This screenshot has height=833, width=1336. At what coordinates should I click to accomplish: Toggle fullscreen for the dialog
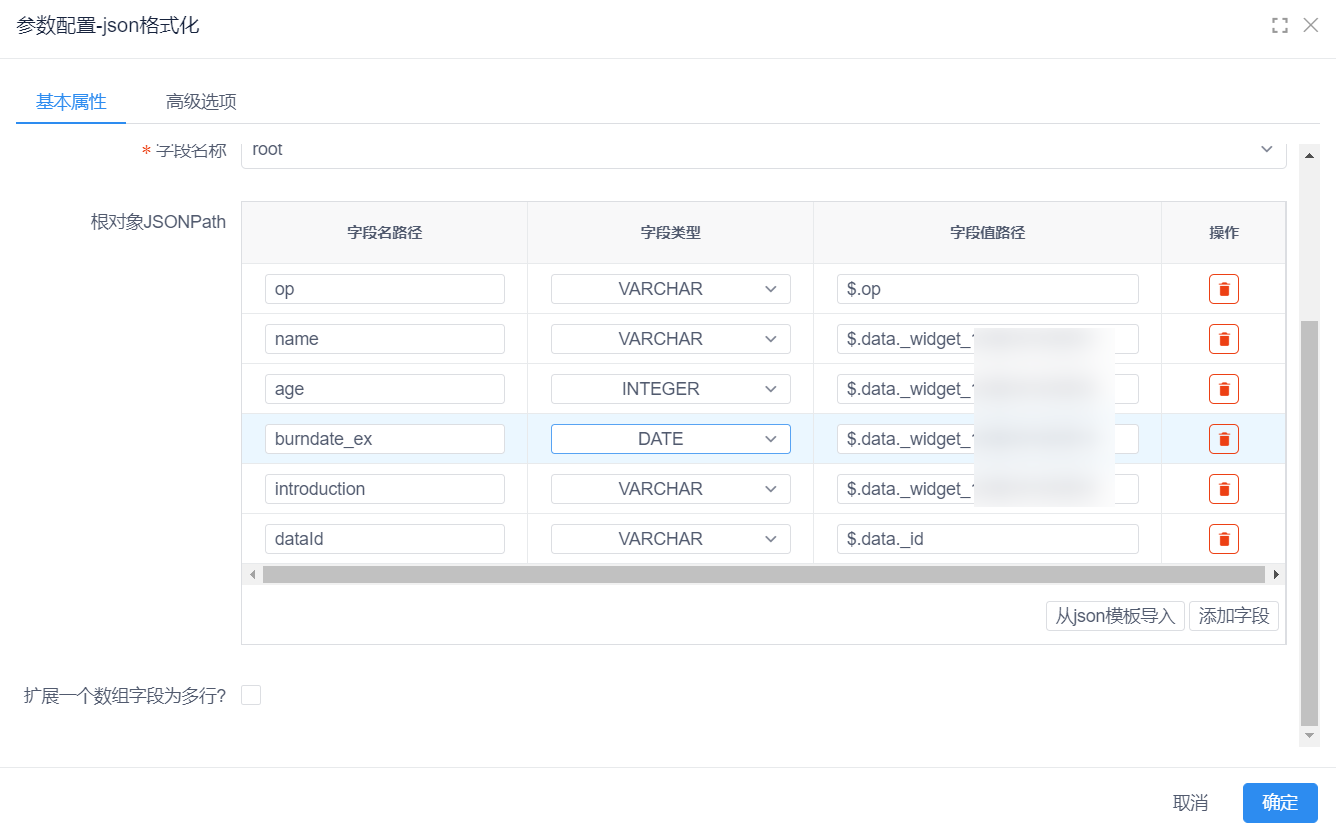tap(1279, 26)
